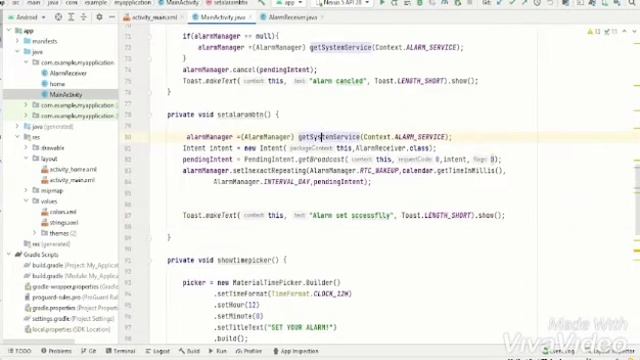Screen dimensions: 640x360
Task: Select home class in project tree
Action: click(53, 84)
